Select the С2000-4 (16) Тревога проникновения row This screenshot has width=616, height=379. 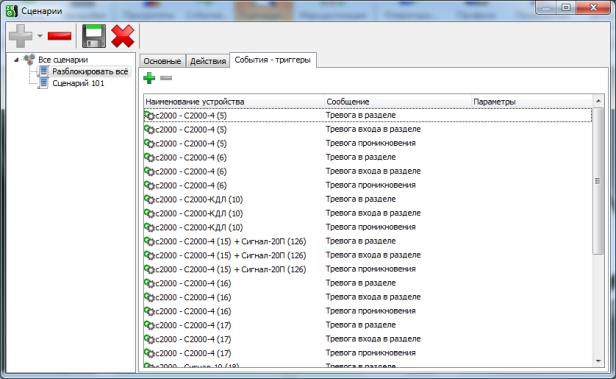click(368, 311)
